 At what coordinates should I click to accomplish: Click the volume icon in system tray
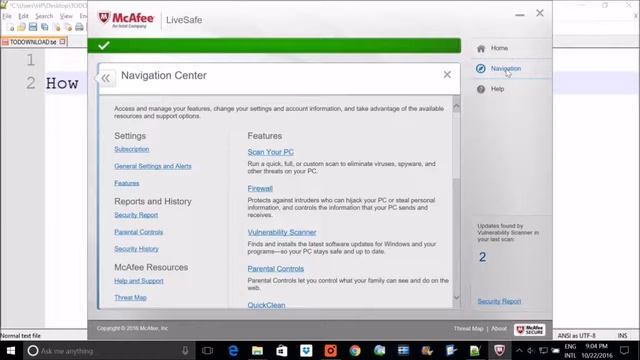coord(531,351)
